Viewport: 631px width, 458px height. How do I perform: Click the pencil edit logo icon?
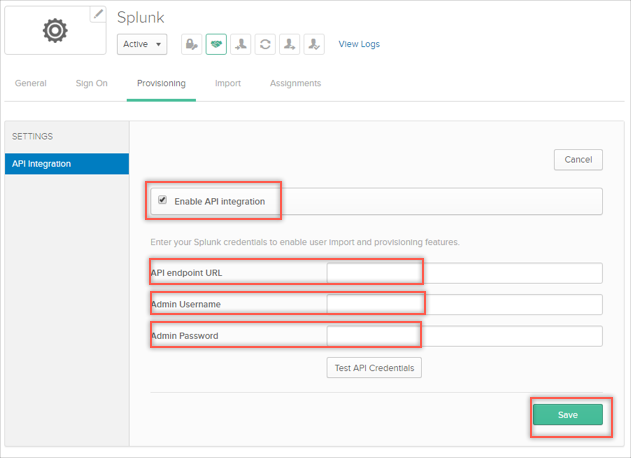97,14
